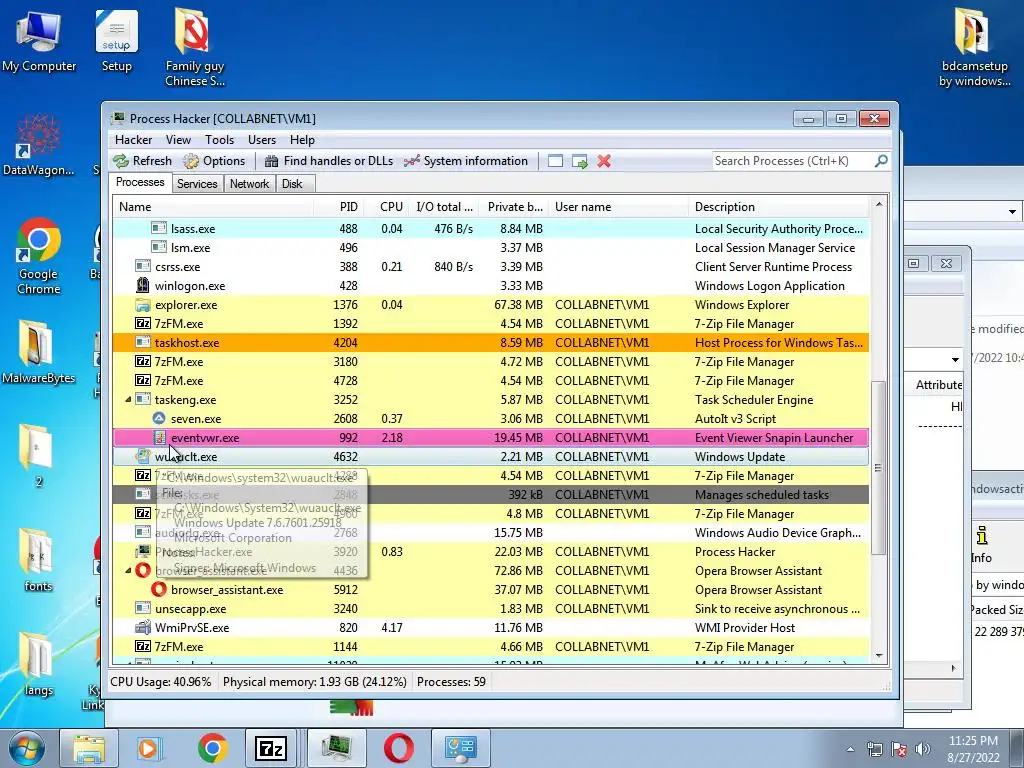The width and height of the screenshot is (1024, 768).
Task: Click Find handles or DLLs
Action: click(x=328, y=161)
